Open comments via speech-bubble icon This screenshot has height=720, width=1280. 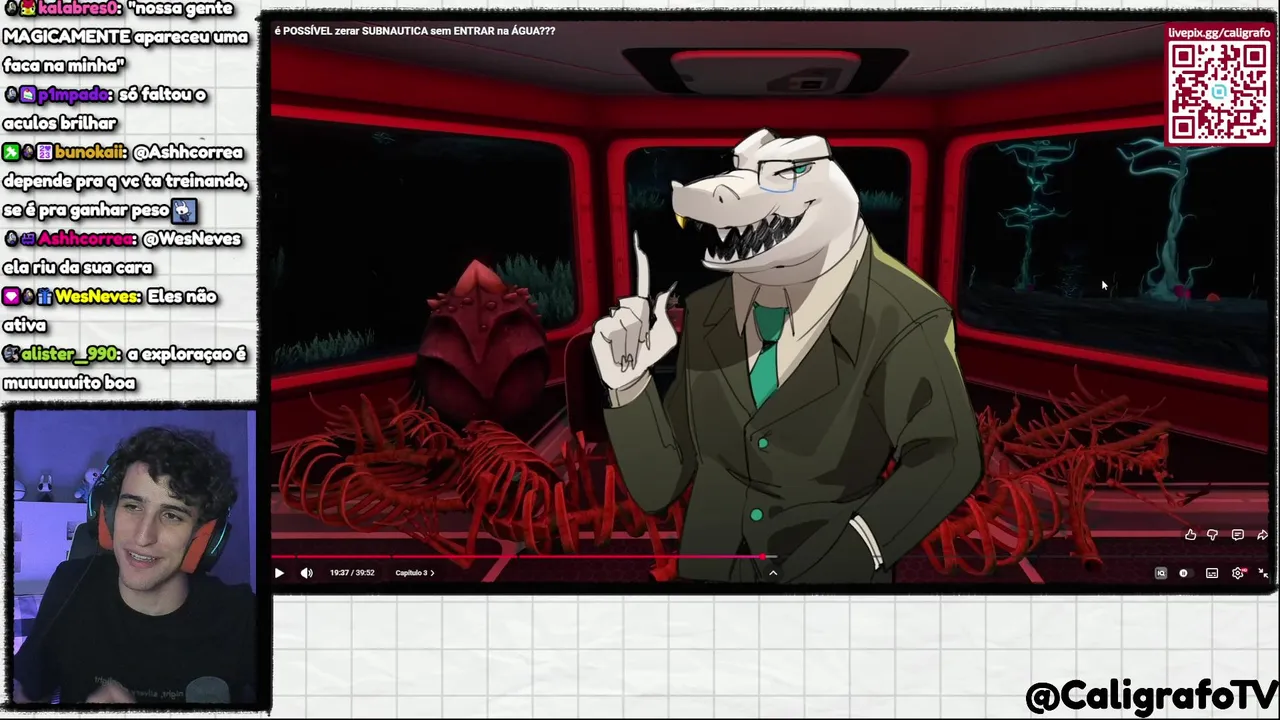tap(1237, 535)
